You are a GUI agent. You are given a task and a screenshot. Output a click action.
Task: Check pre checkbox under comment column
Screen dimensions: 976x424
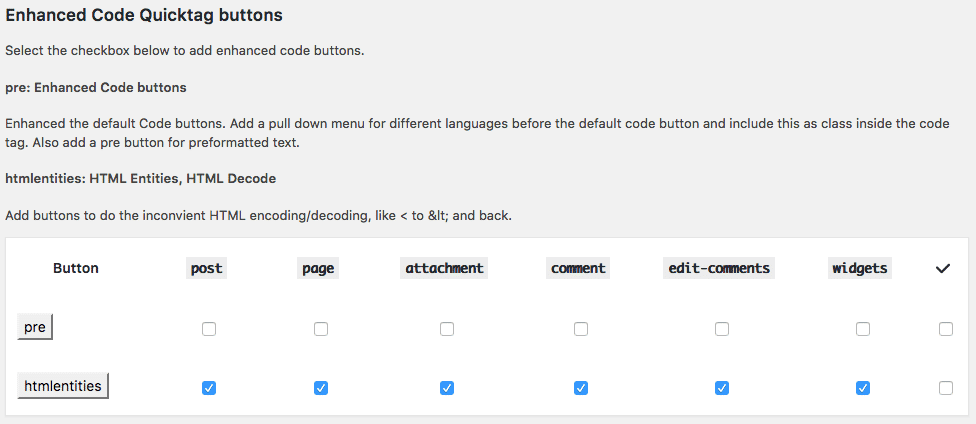[581, 329]
